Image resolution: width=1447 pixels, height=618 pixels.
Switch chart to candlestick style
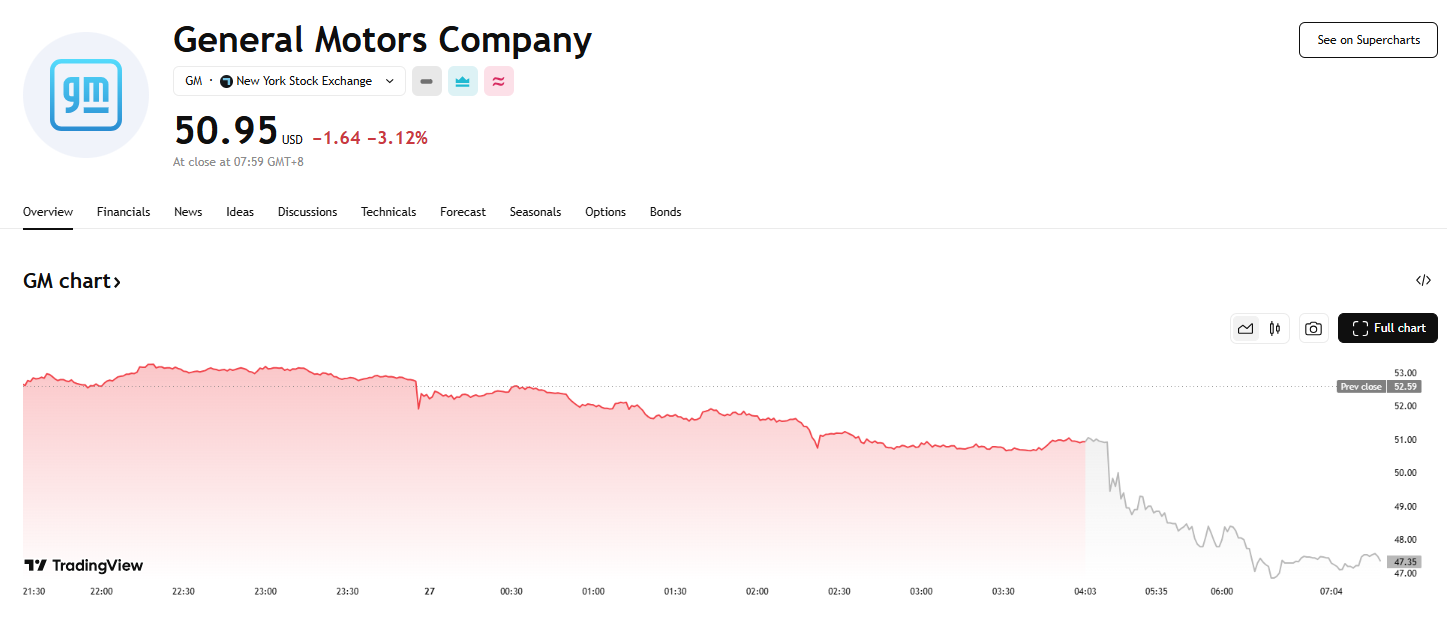(1274, 328)
